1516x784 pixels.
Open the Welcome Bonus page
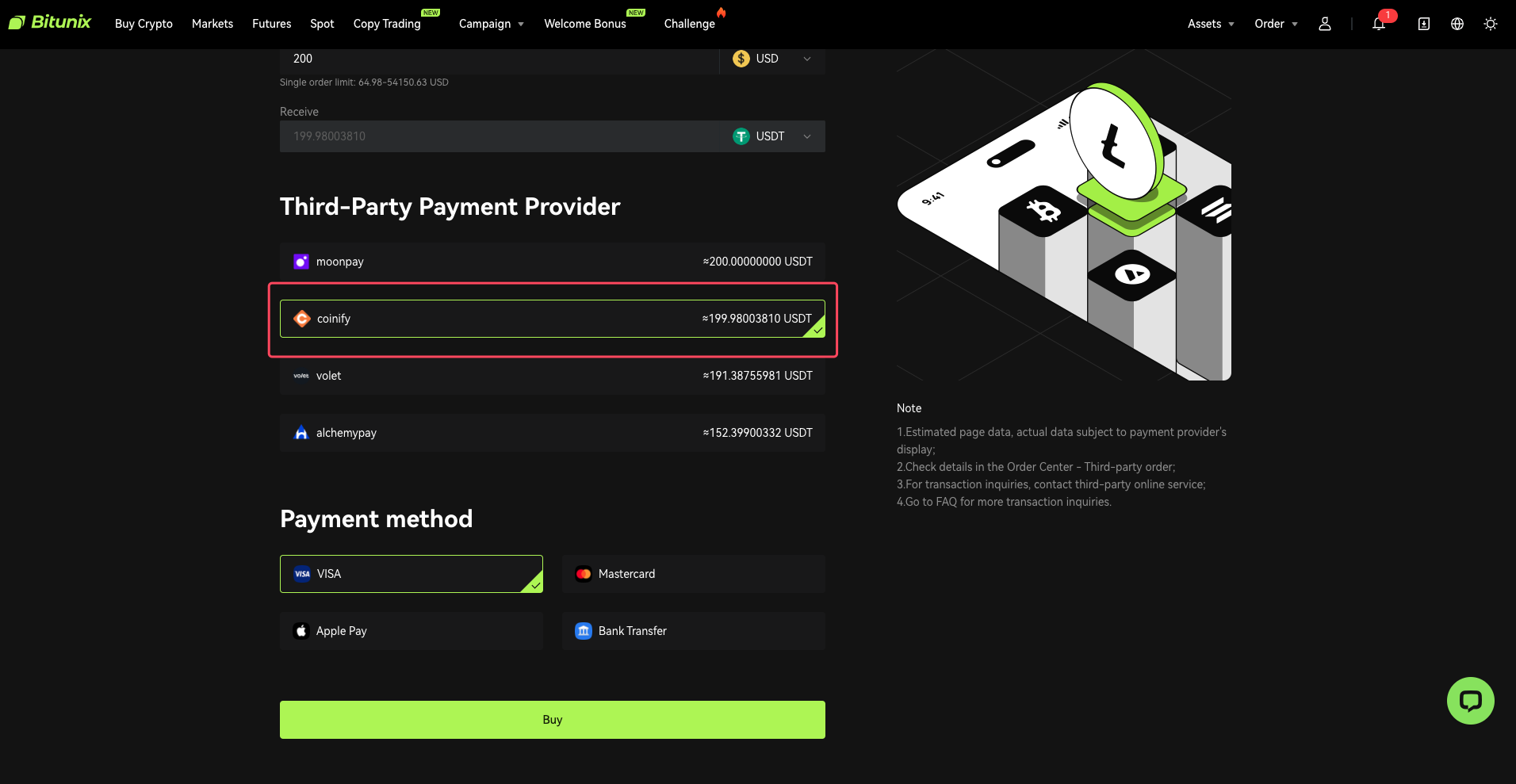pyautogui.click(x=585, y=24)
